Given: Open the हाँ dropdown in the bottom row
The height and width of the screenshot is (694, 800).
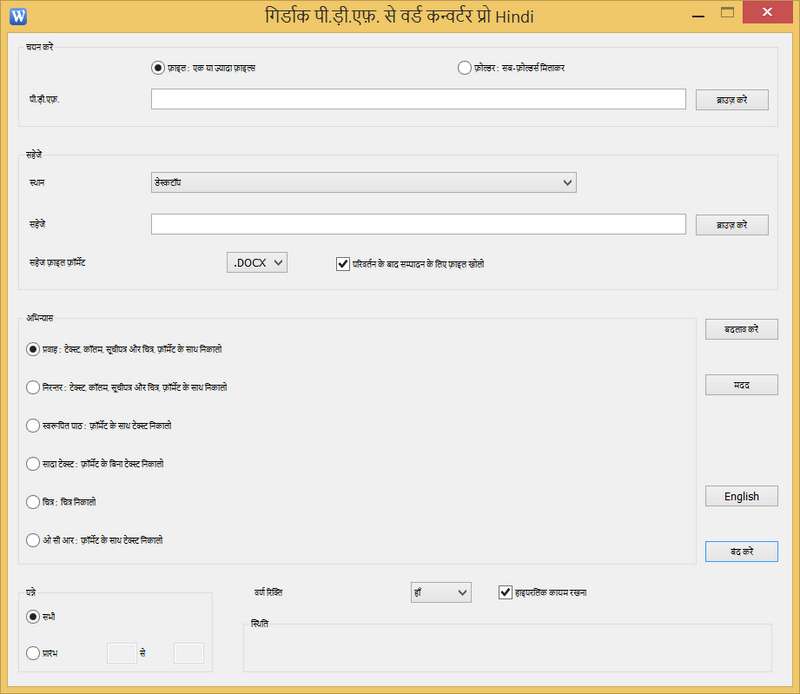Looking at the screenshot, I should 440,593.
